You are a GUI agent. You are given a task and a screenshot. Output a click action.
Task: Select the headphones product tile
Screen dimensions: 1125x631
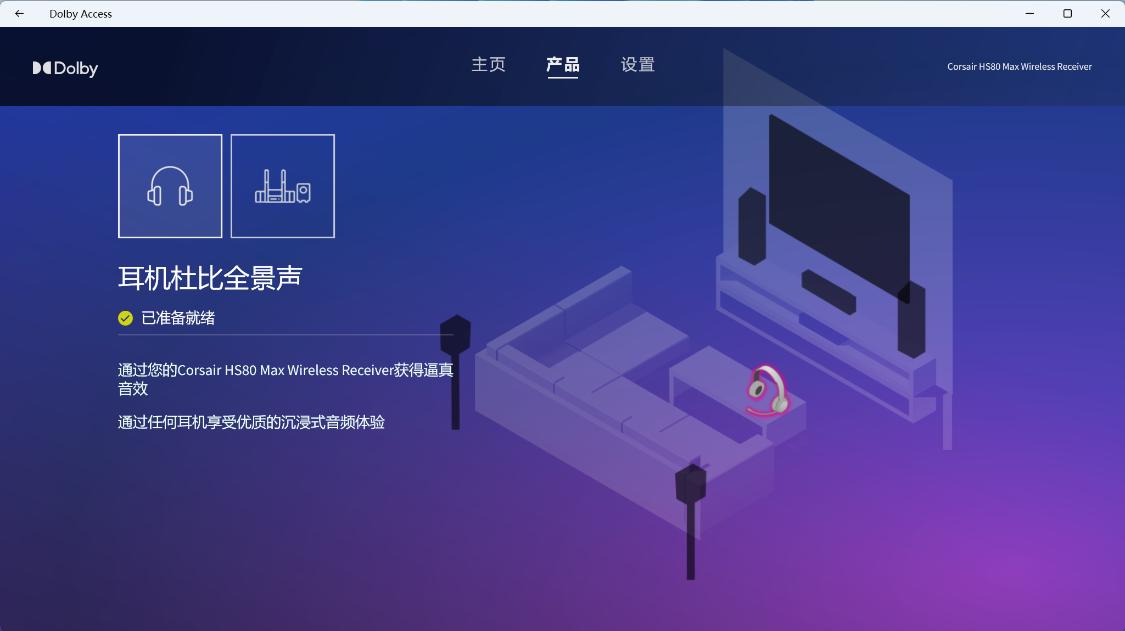[x=170, y=186]
